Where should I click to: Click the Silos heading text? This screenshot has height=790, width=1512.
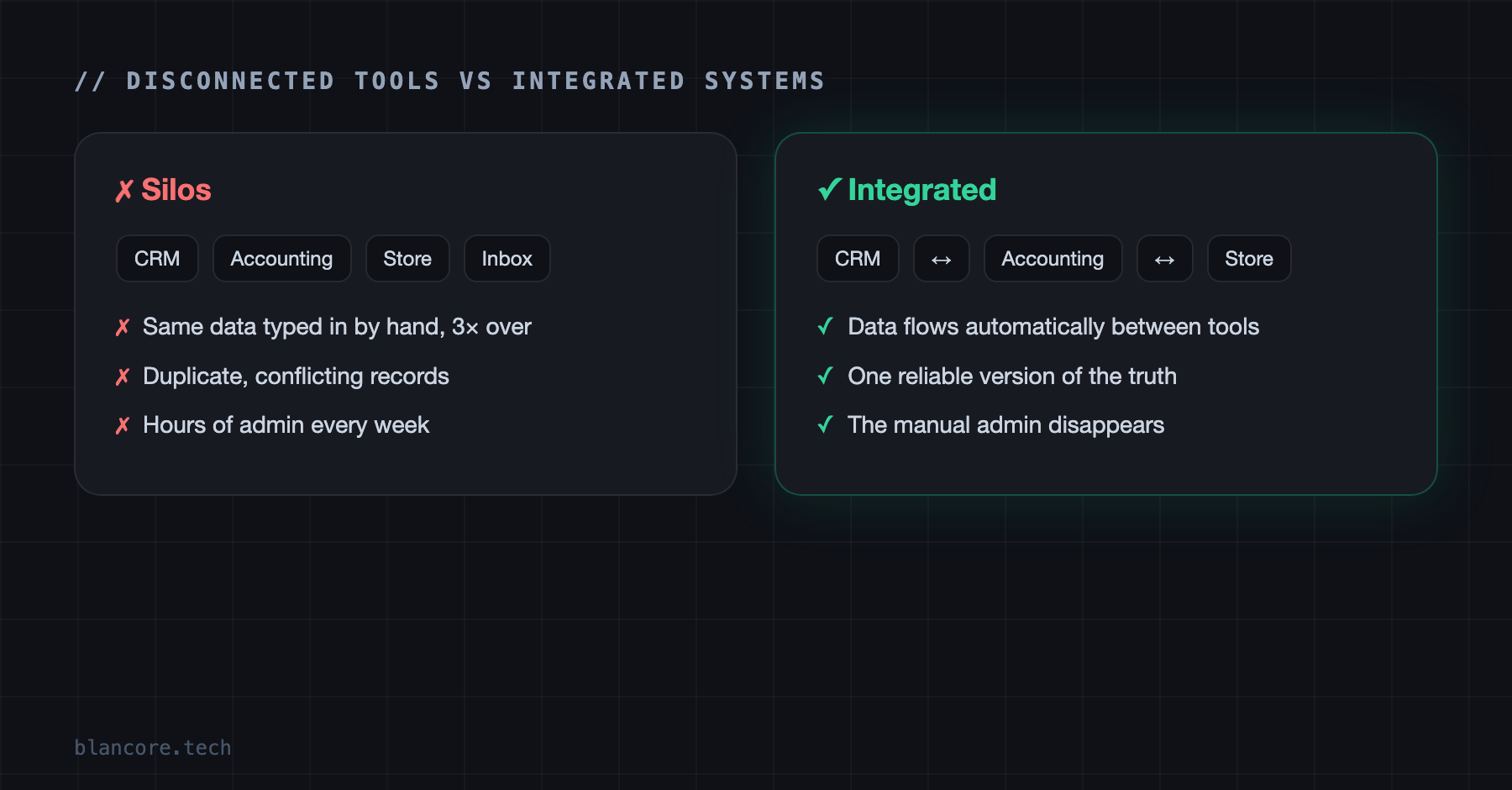(x=176, y=190)
